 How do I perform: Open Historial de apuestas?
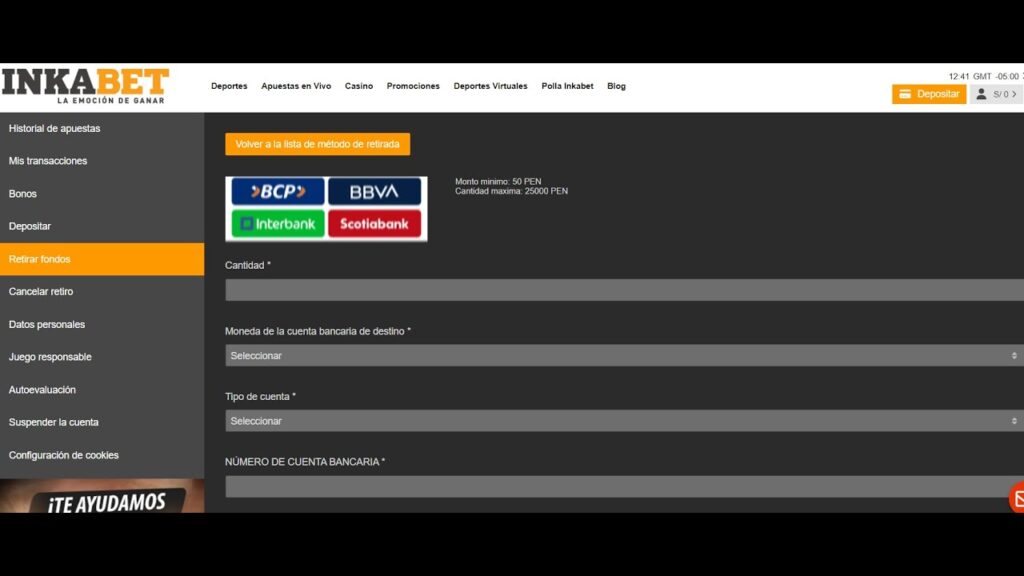click(x=102, y=129)
